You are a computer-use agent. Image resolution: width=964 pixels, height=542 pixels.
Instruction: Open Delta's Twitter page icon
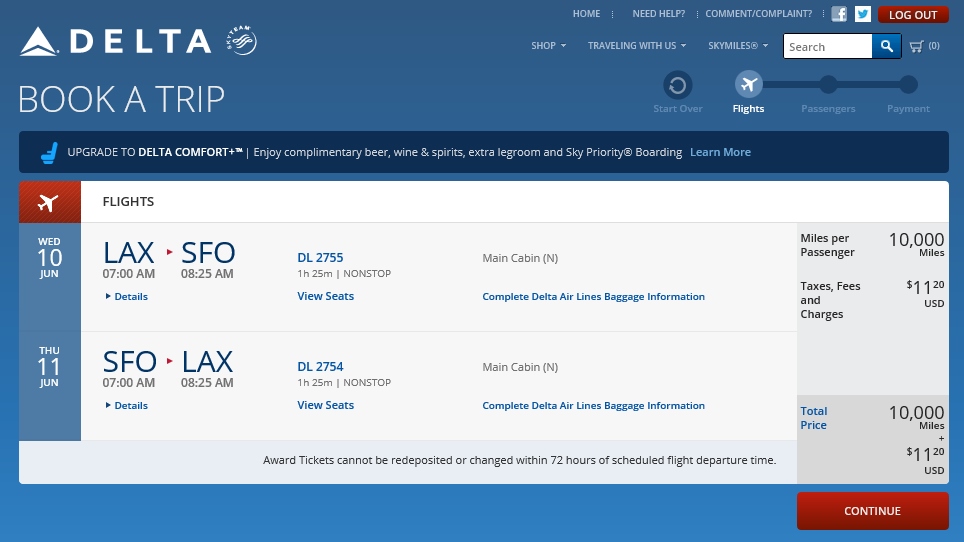862,14
